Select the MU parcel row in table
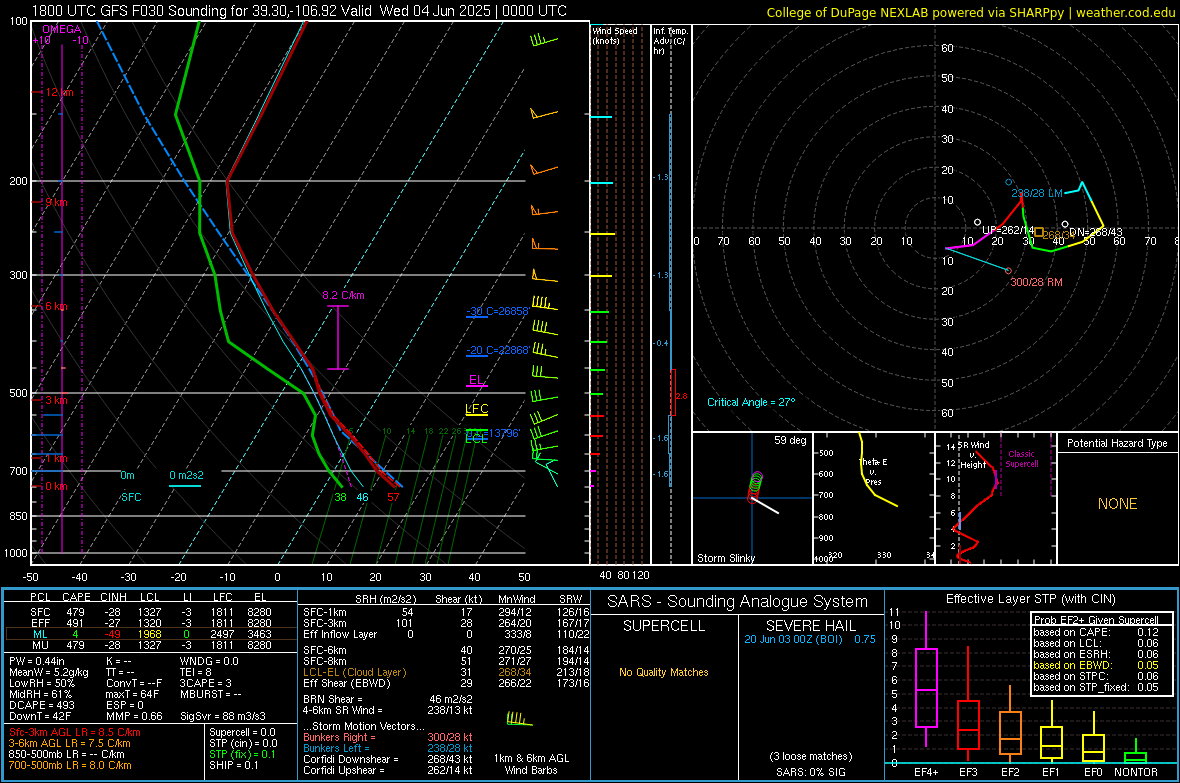Viewport: 1180px width, 783px height. (x=151, y=644)
